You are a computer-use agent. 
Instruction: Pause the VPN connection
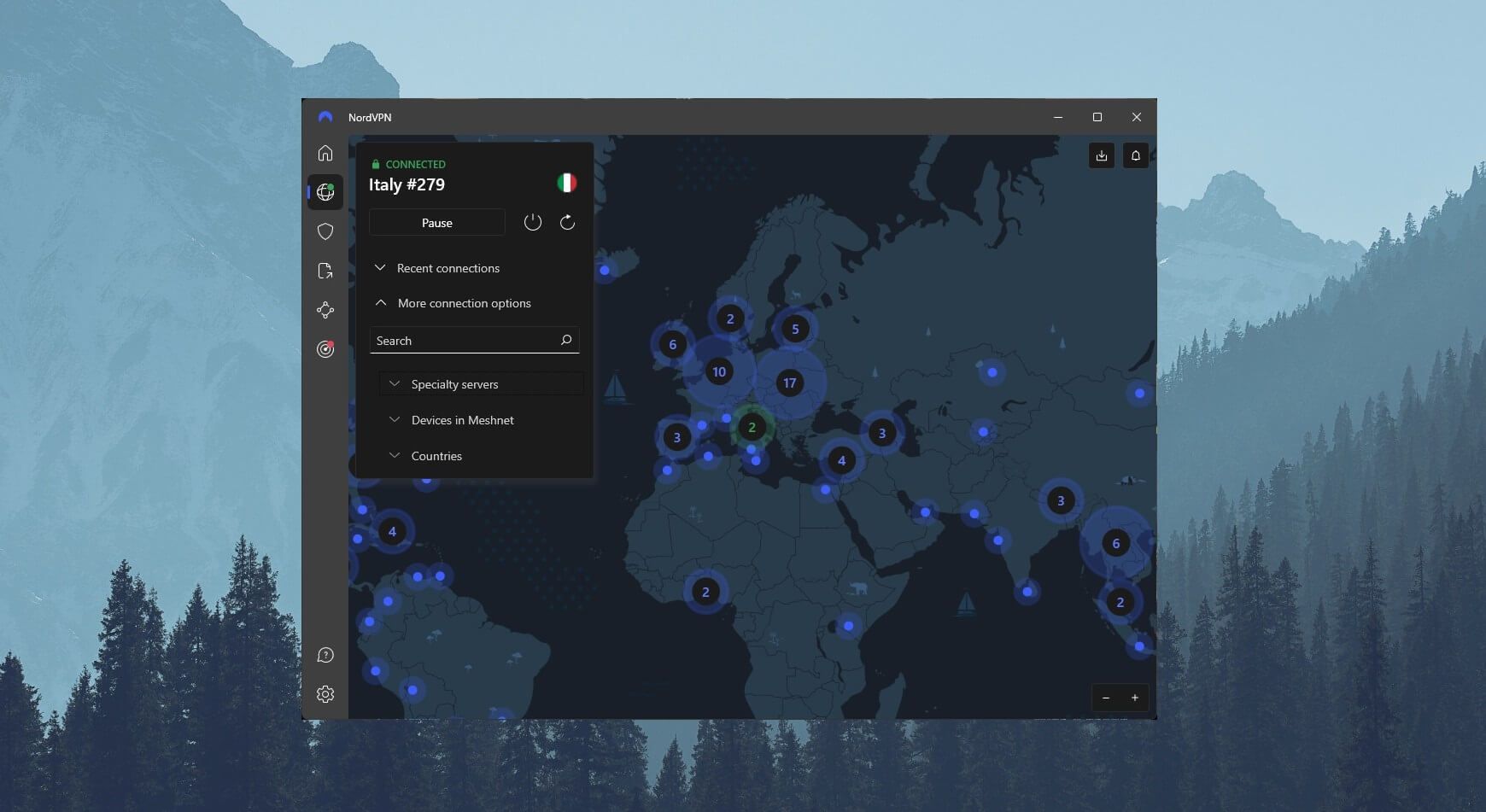437,222
